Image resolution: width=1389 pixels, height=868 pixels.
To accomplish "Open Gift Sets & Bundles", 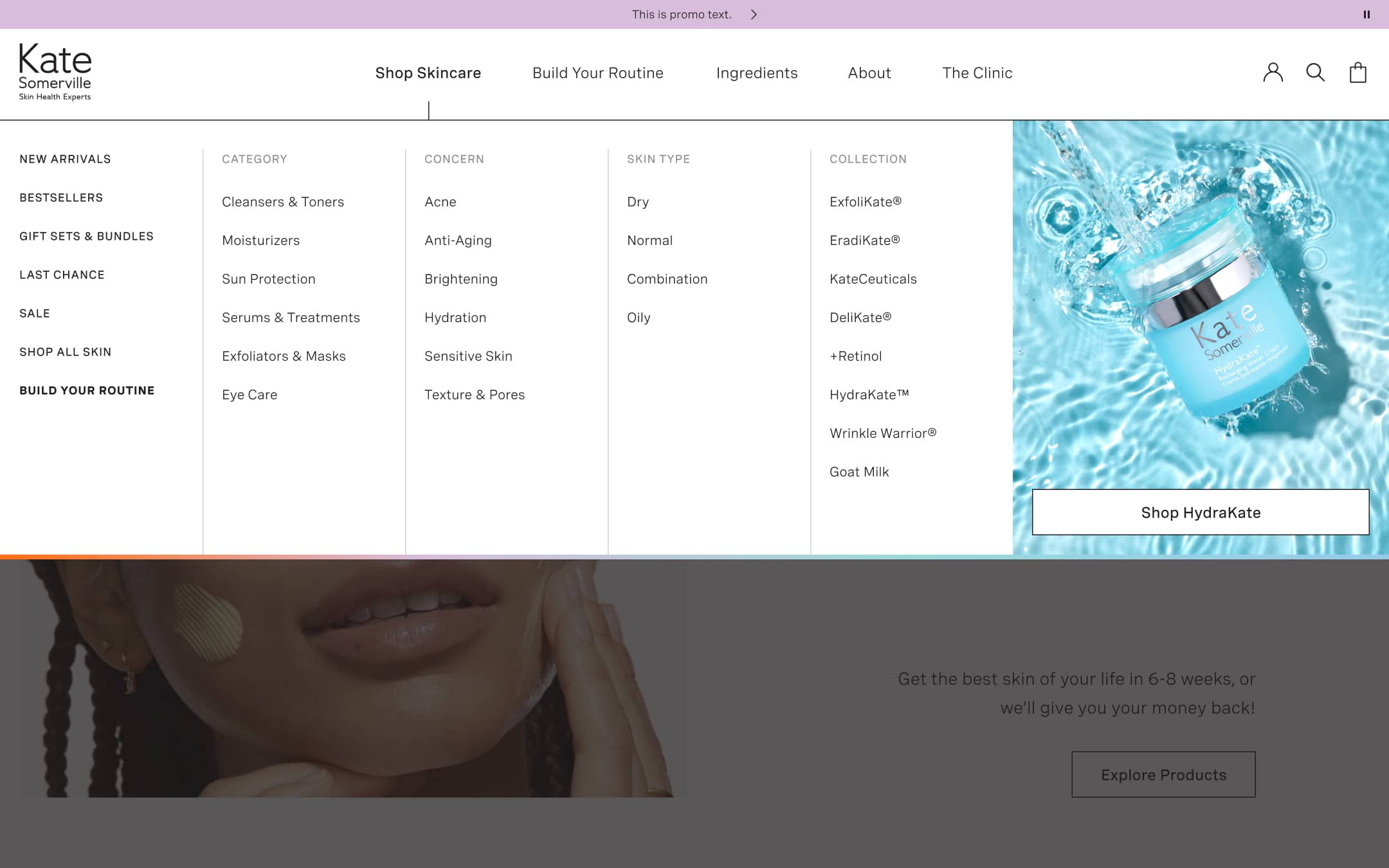I will [x=86, y=236].
